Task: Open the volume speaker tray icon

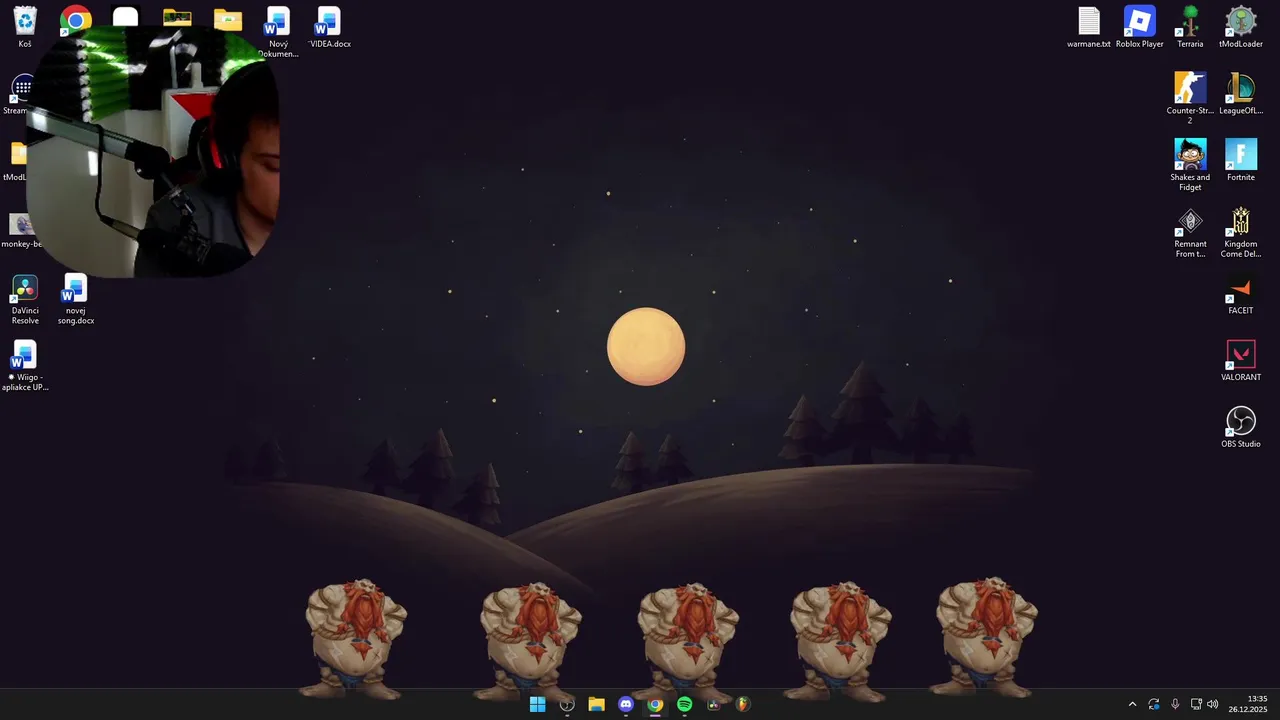Action: pyautogui.click(x=1213, y=704)
